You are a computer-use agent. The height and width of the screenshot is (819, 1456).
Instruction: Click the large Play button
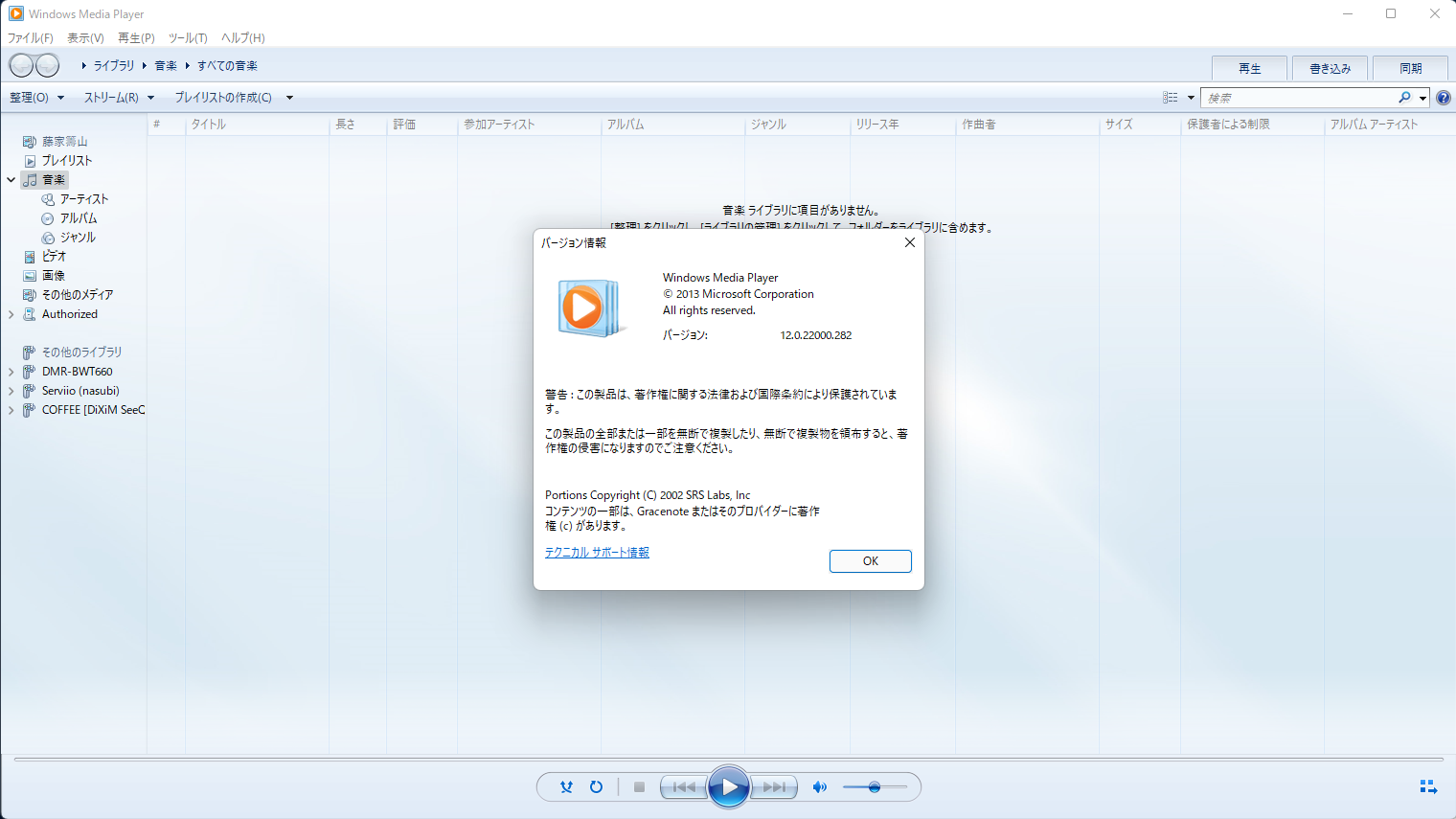tap(728, 787)
